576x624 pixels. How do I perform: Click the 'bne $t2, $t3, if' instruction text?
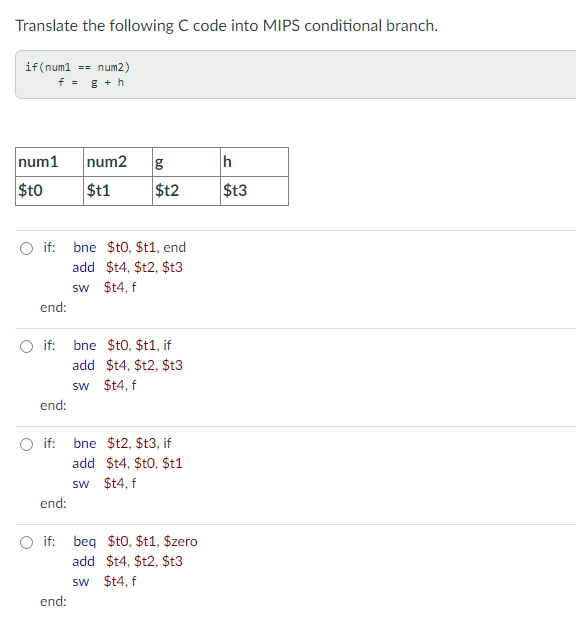[122, 443]
